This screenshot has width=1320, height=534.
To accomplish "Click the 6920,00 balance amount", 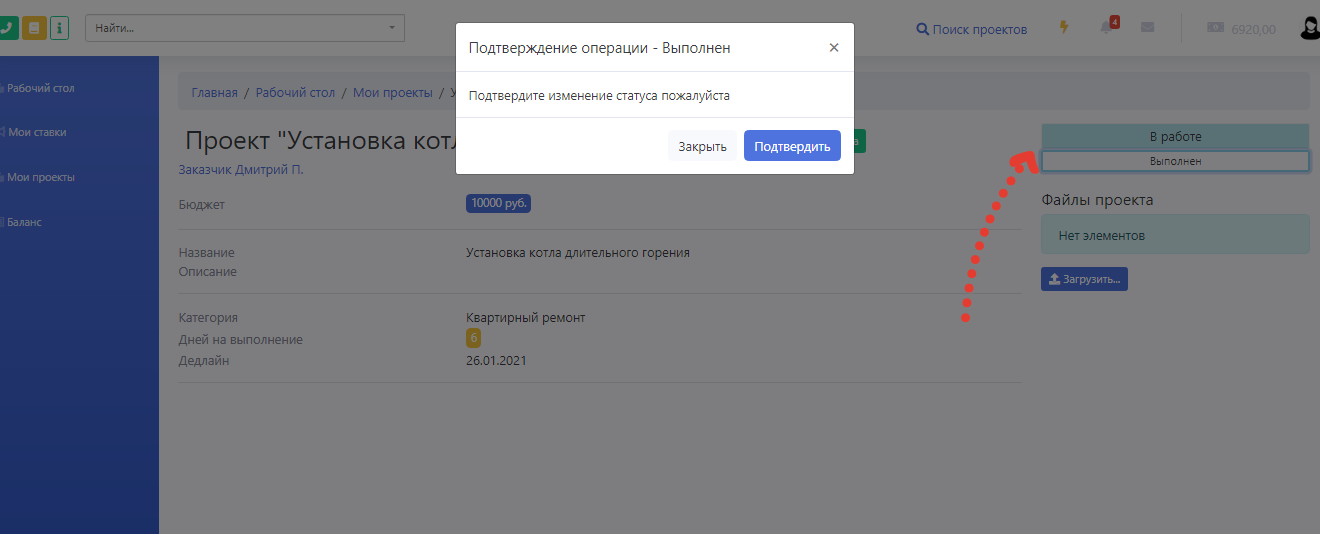I will tap(1253, 29).
